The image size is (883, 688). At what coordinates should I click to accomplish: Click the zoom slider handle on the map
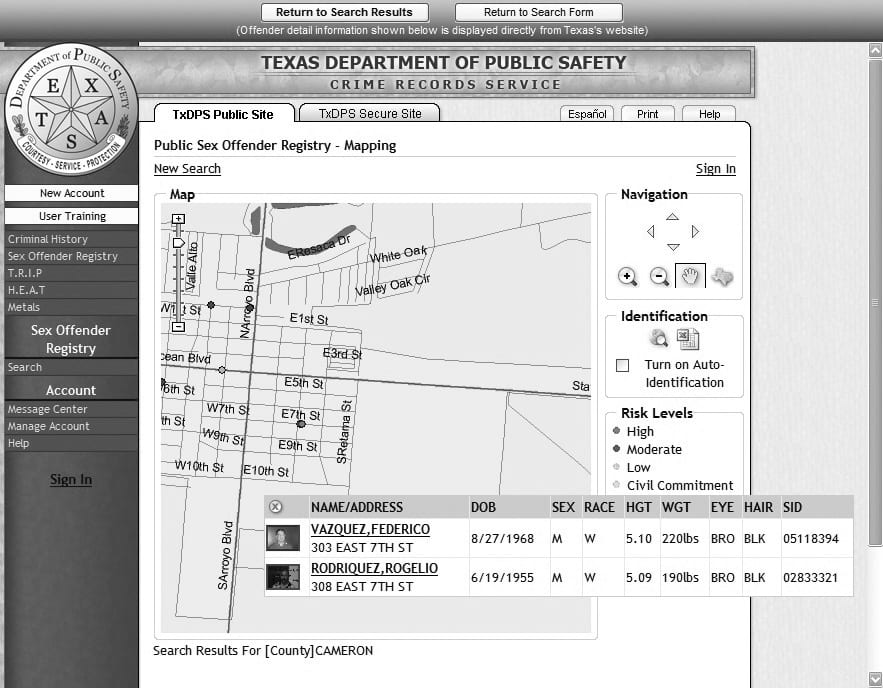click(179, 243)
